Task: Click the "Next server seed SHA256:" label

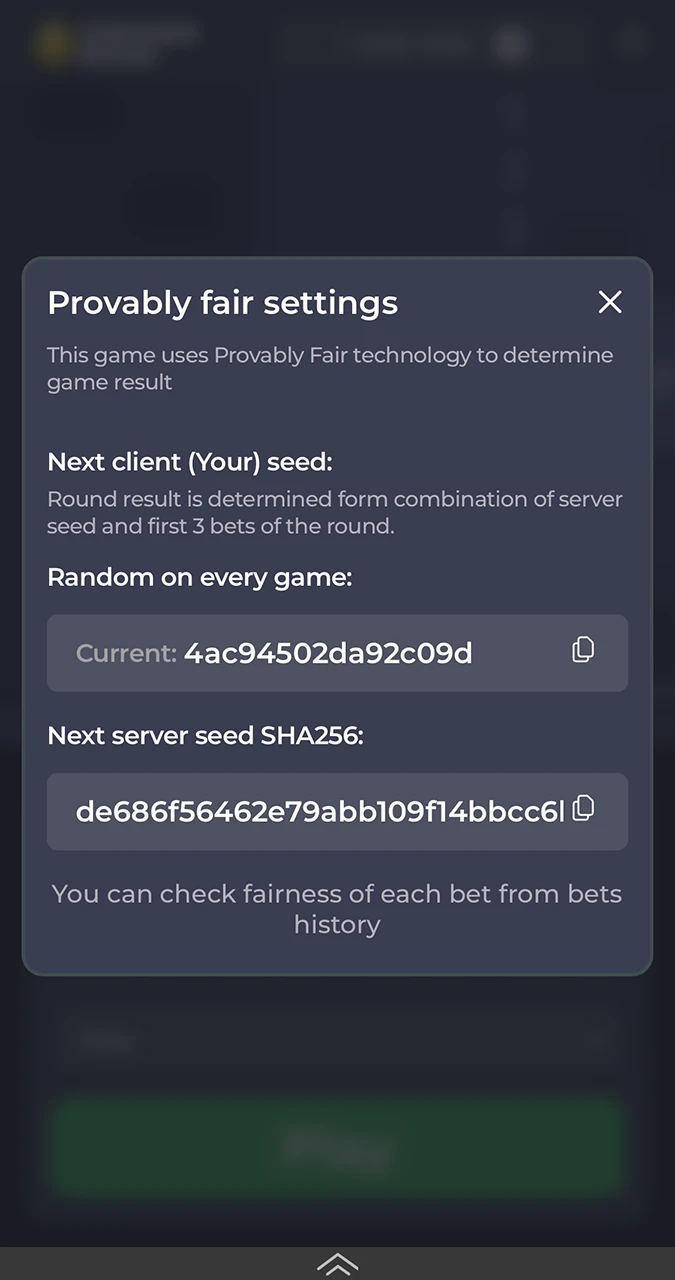Action: [206, 736]
